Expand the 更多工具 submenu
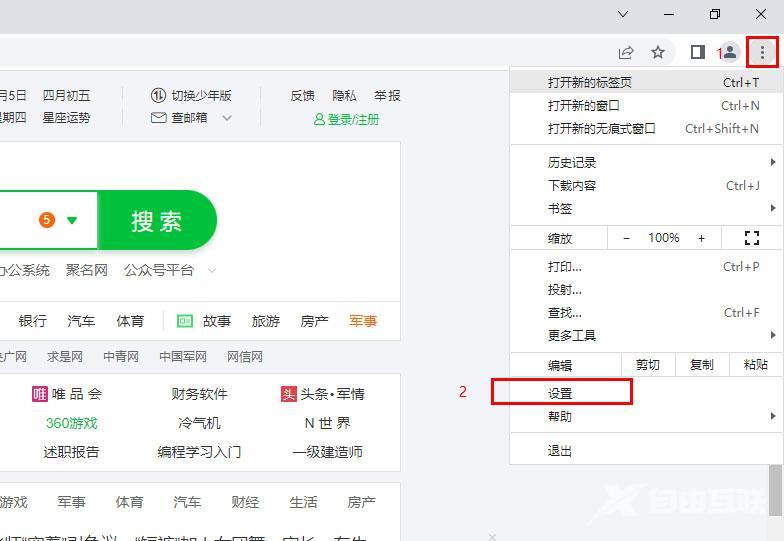The width and height of the screenshot is (784, 541). [x=645, y=336]
